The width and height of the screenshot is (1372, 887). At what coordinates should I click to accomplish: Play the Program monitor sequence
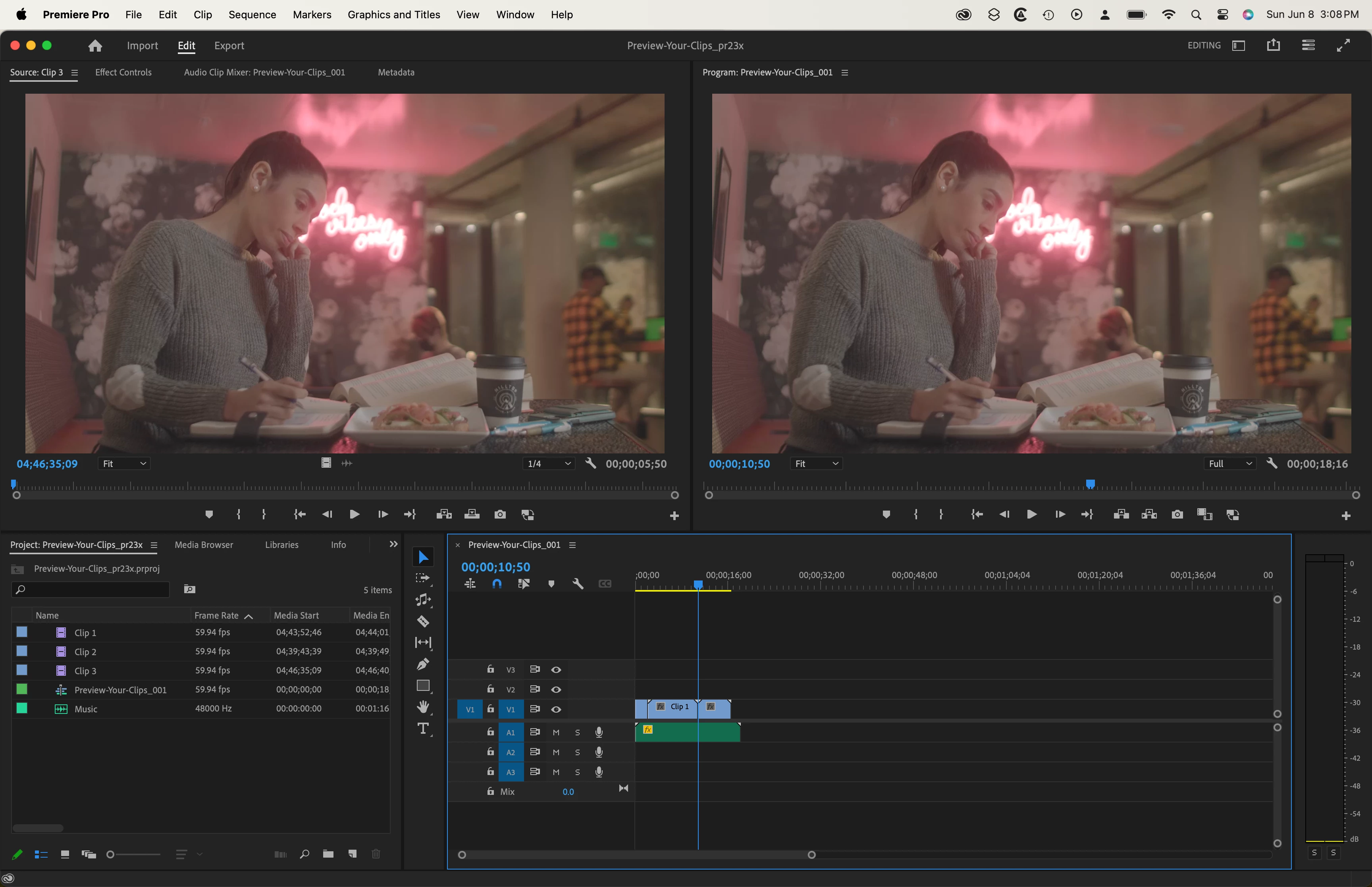pos(1032,514)
